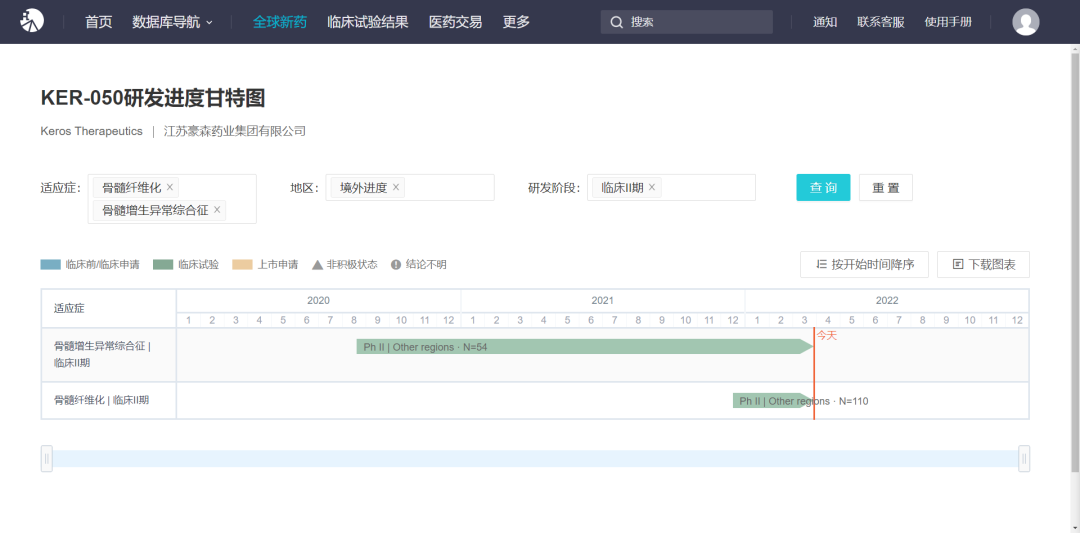Open the user avatar profile

pyautogui.click(x=1025, y=22)
